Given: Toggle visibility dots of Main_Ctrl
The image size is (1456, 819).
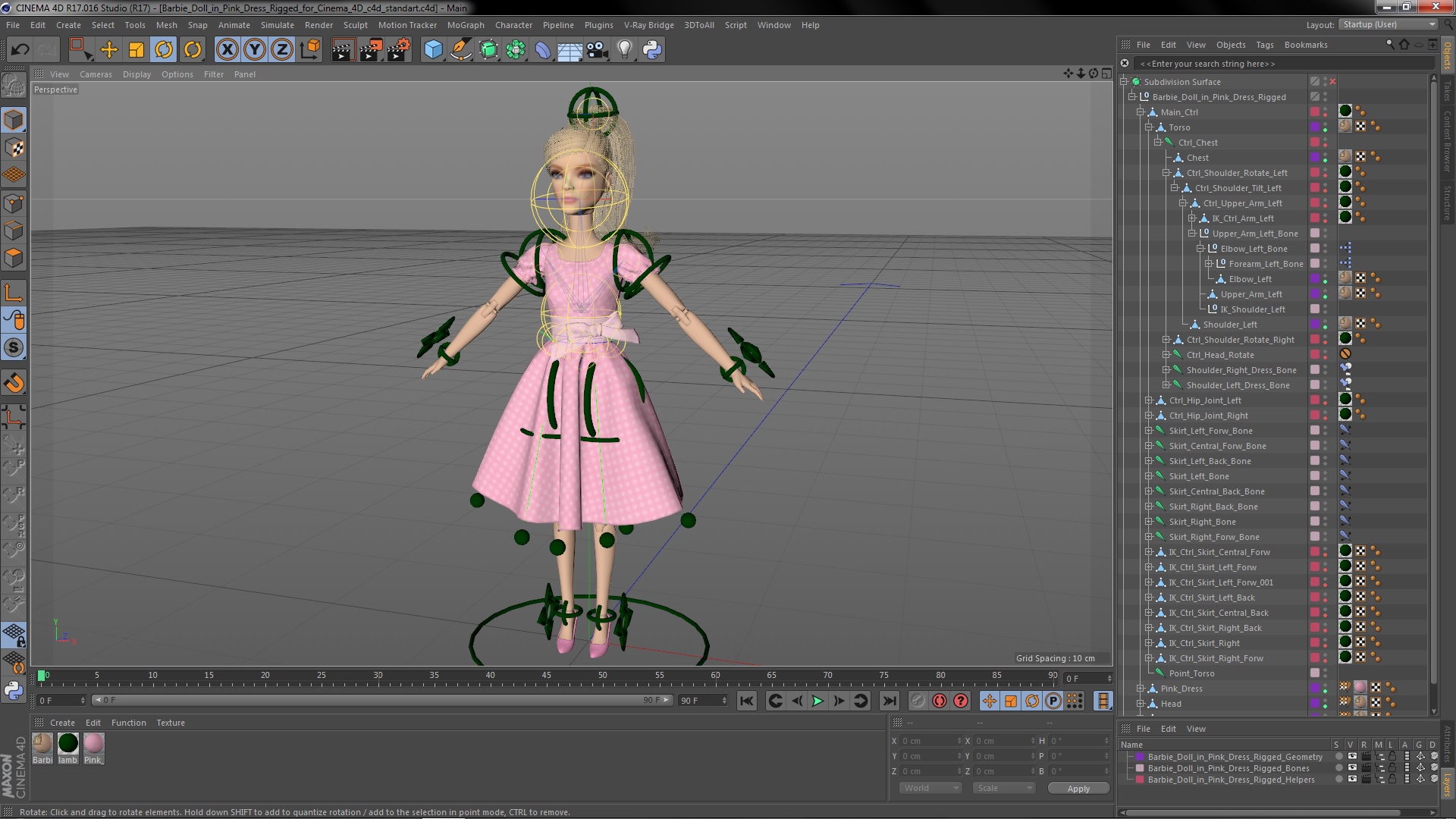Looking at the screenshot, I should tap(1326, 112).
